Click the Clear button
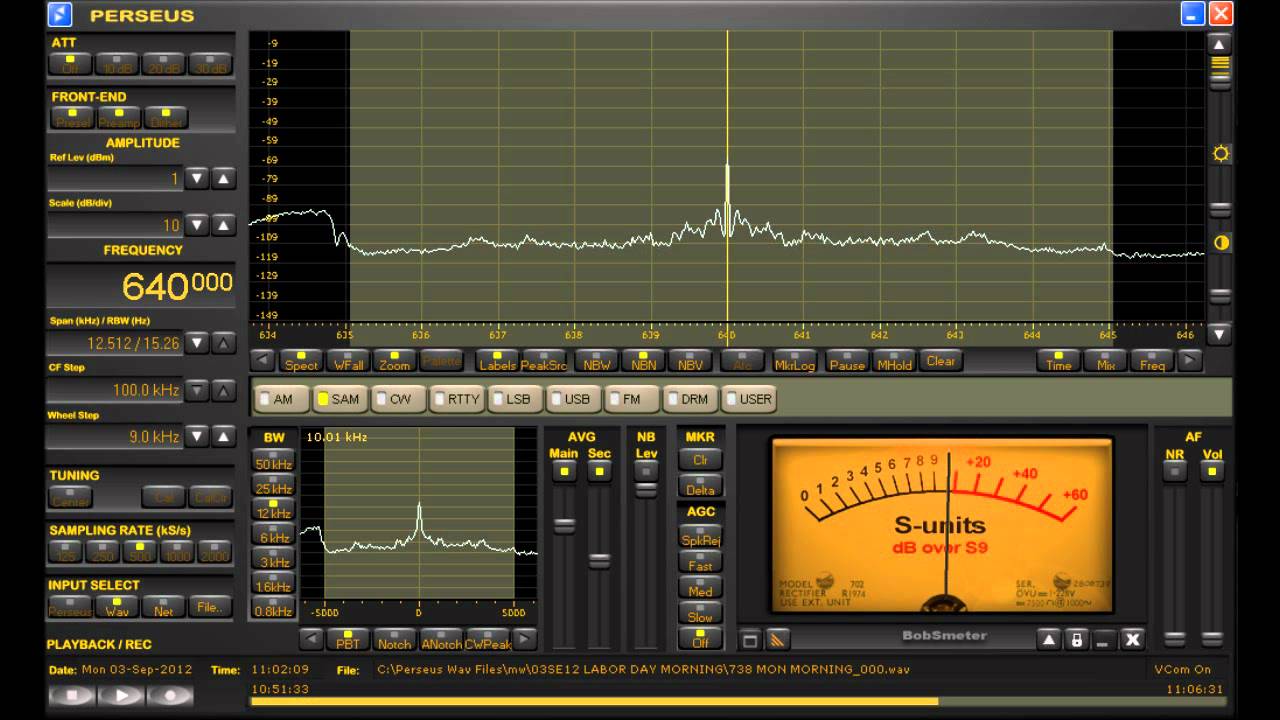 pos(941,361)
